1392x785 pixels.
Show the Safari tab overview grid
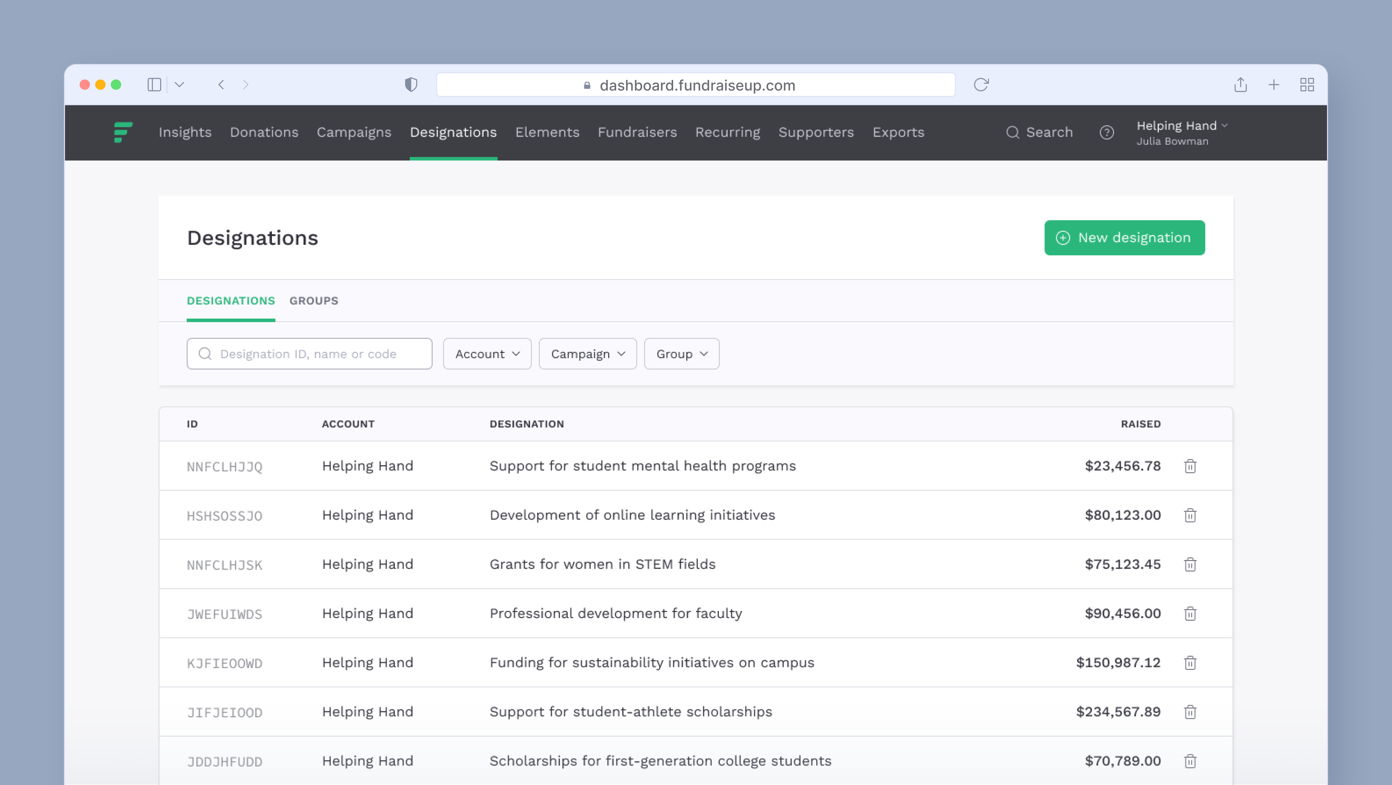(1306, 85)
